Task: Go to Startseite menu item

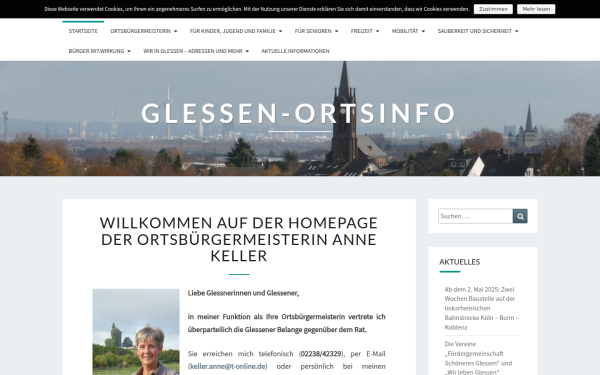Action: point(83,31)
